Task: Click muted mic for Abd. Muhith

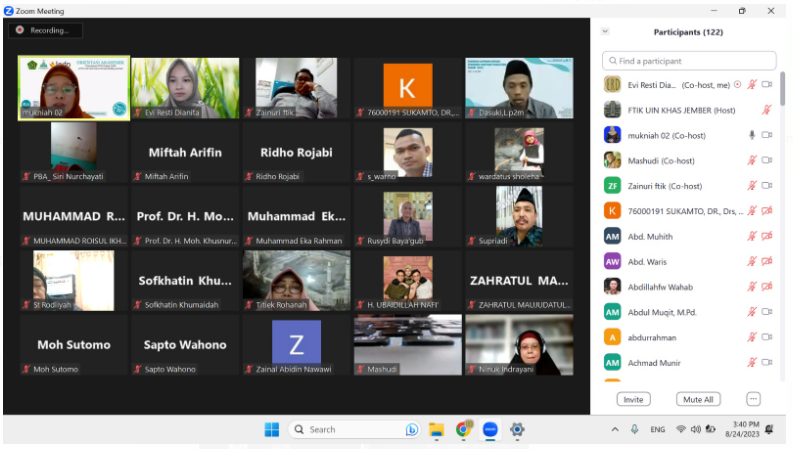Action: point(752,236)
